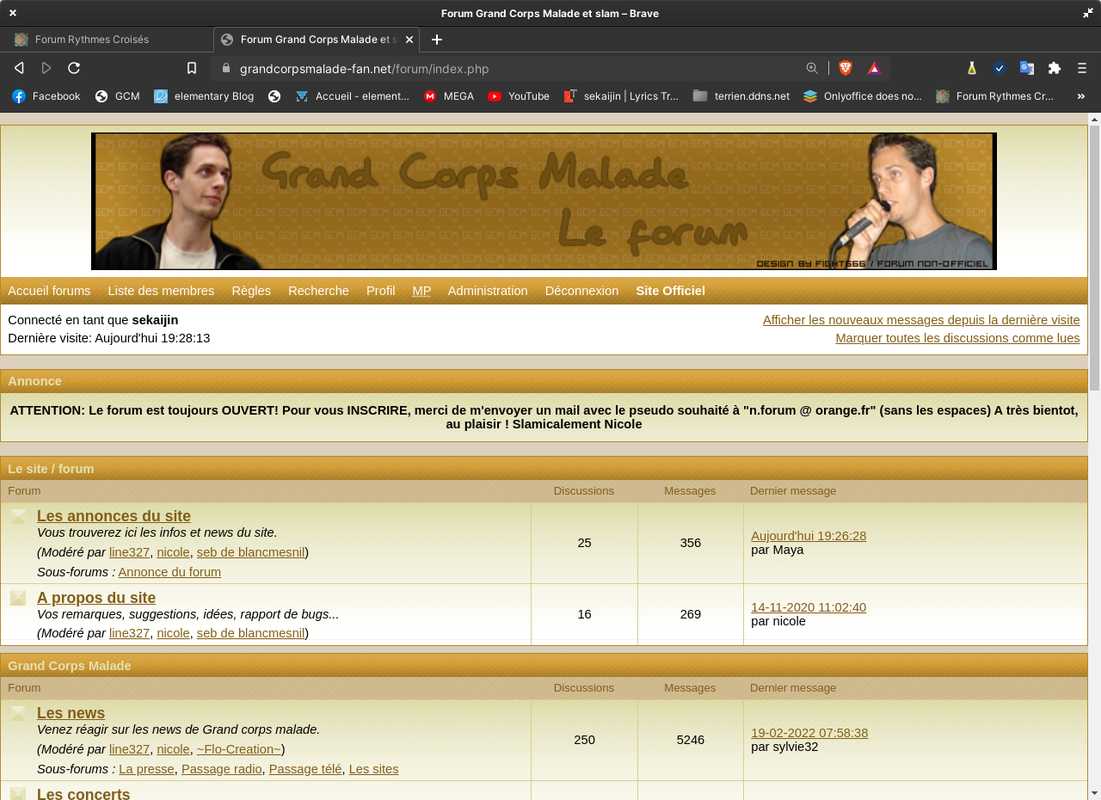The height and width of the screenshot is (800, 1101).
Task: Click the yellow flask extension icon
Action: pos(972,68)
